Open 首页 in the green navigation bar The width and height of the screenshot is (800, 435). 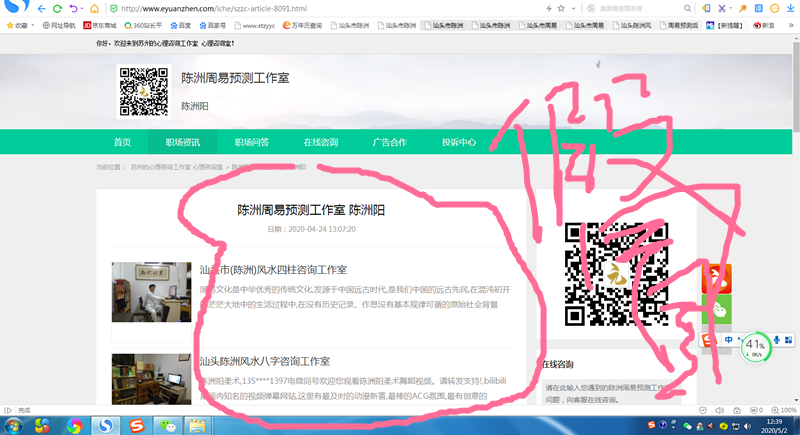pyautogui.click(x=122, y=142)
